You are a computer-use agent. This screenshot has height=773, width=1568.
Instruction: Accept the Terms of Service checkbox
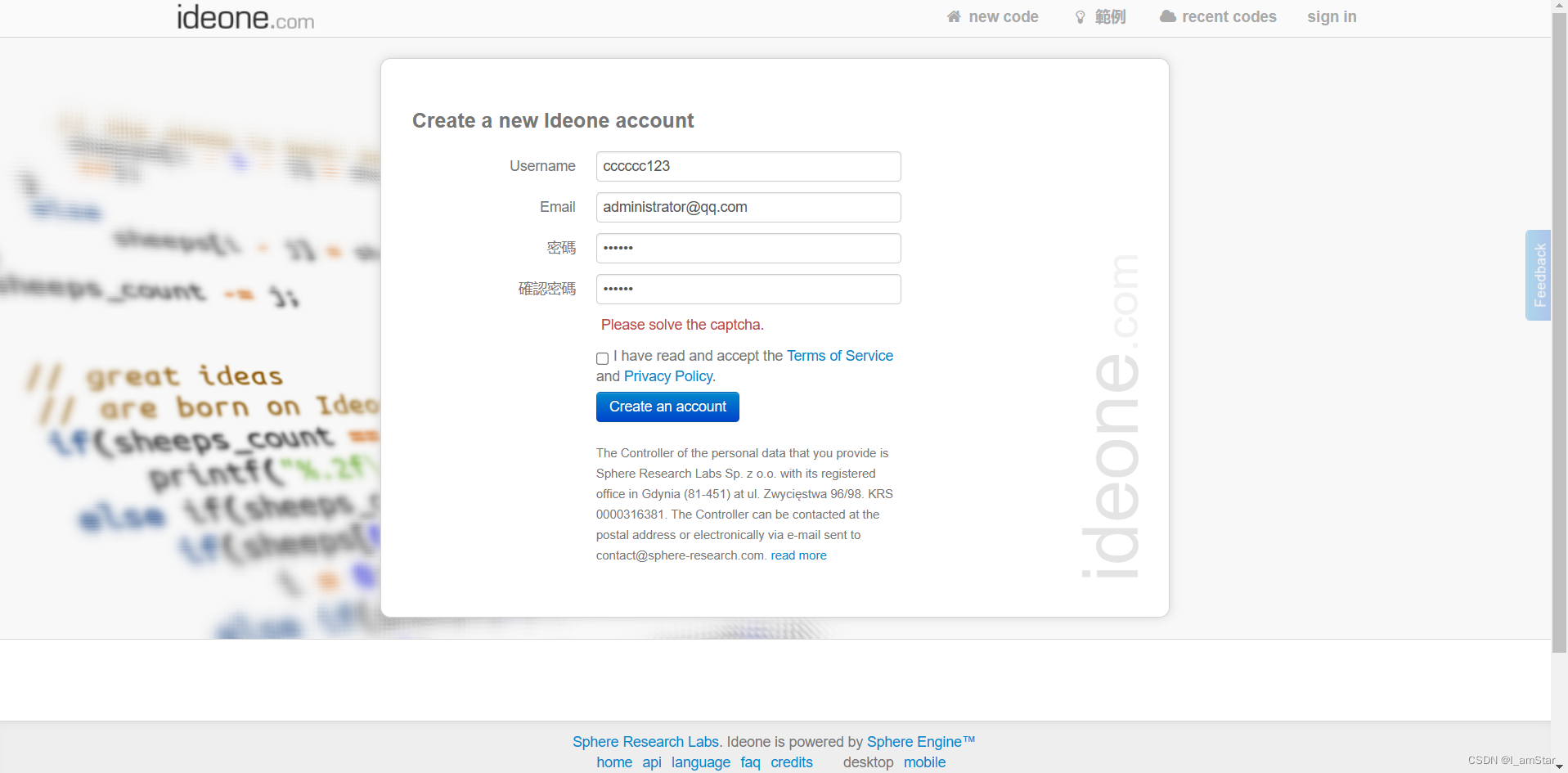point(602,358)
